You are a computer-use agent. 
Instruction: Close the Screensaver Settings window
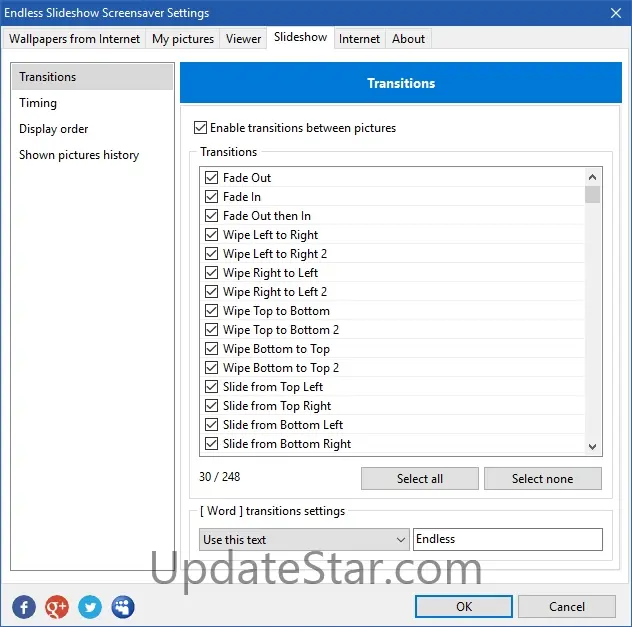(x=615, y=13)
